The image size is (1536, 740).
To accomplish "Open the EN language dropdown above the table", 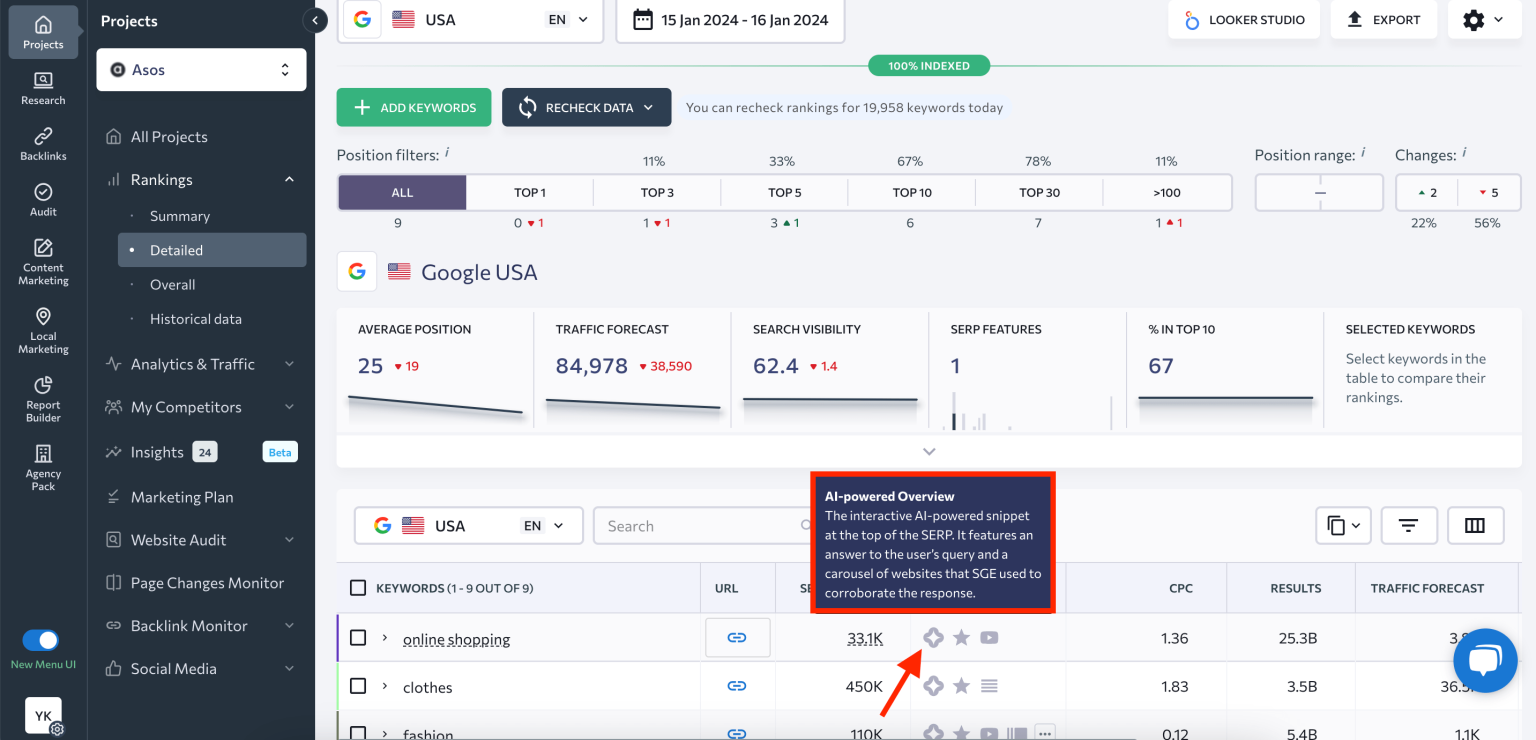I will click(x=541, y=525).
